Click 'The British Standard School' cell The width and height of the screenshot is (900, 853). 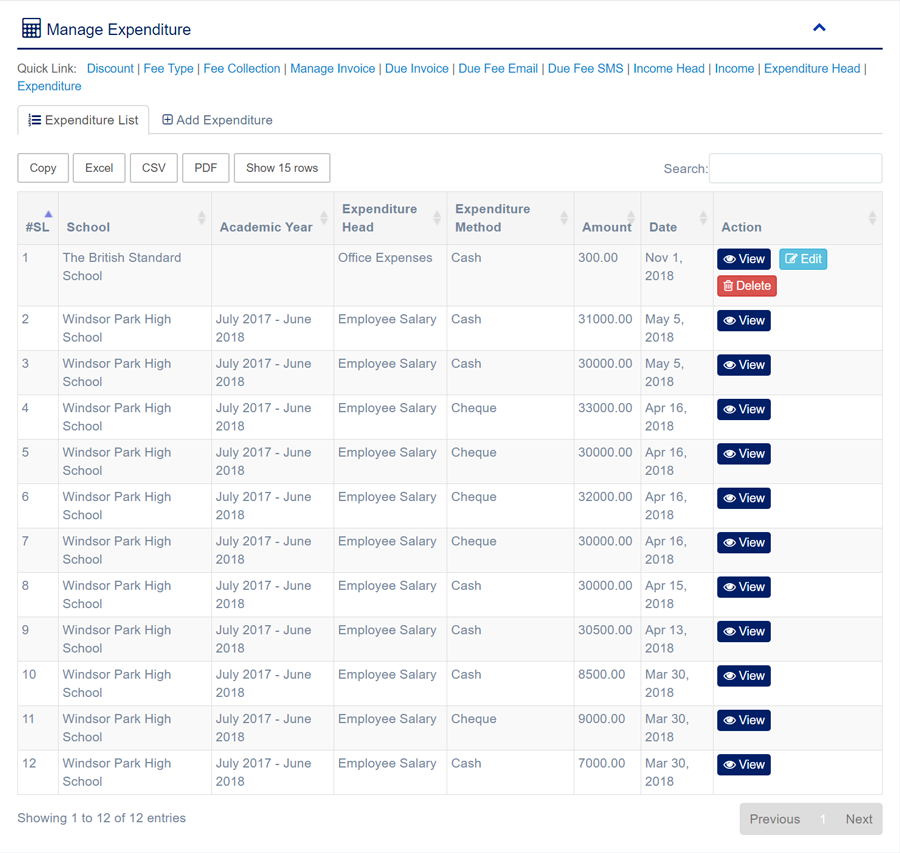coord(135,276)
